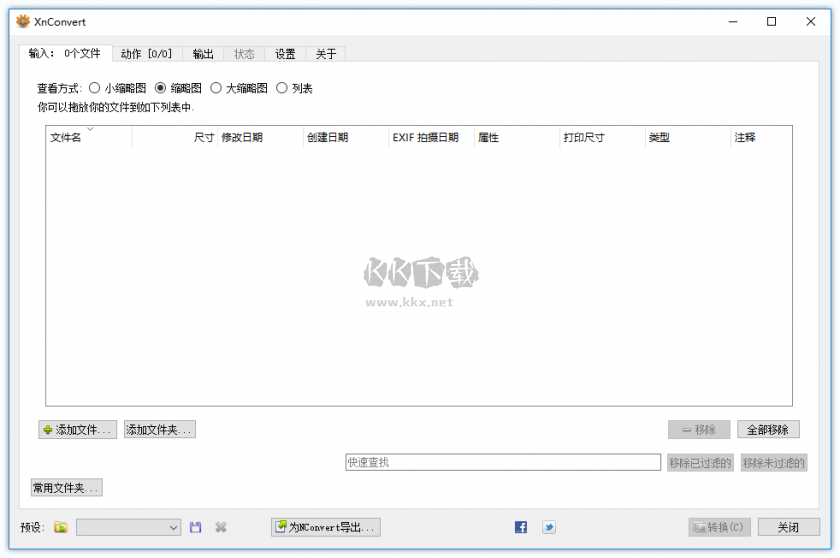Sort by EXIF 拍摄日期 column header
Viewport: 840px width, 558px height.
[x=431, y=137]
